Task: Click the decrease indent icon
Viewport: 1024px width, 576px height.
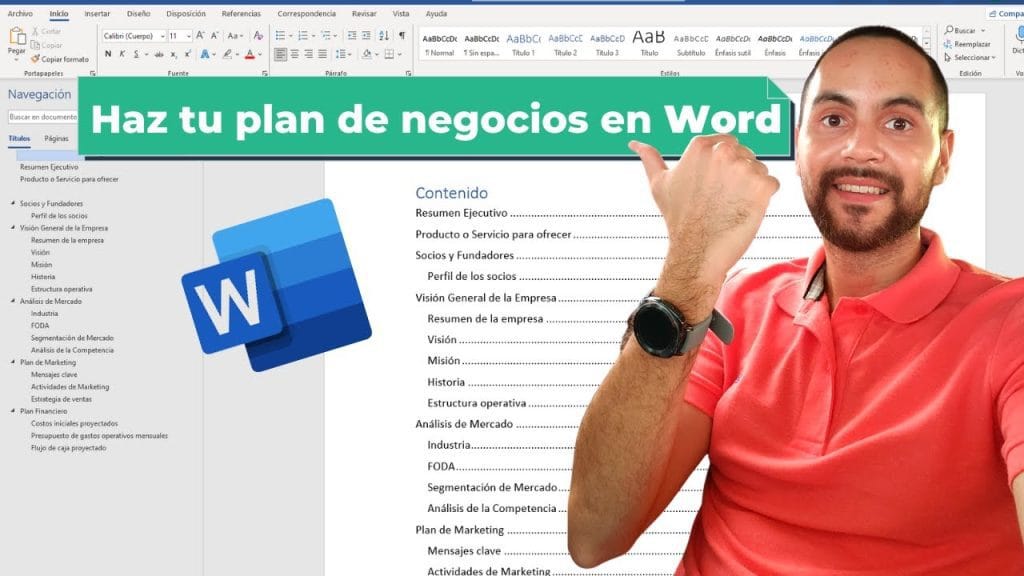Action: pos(352,35)
